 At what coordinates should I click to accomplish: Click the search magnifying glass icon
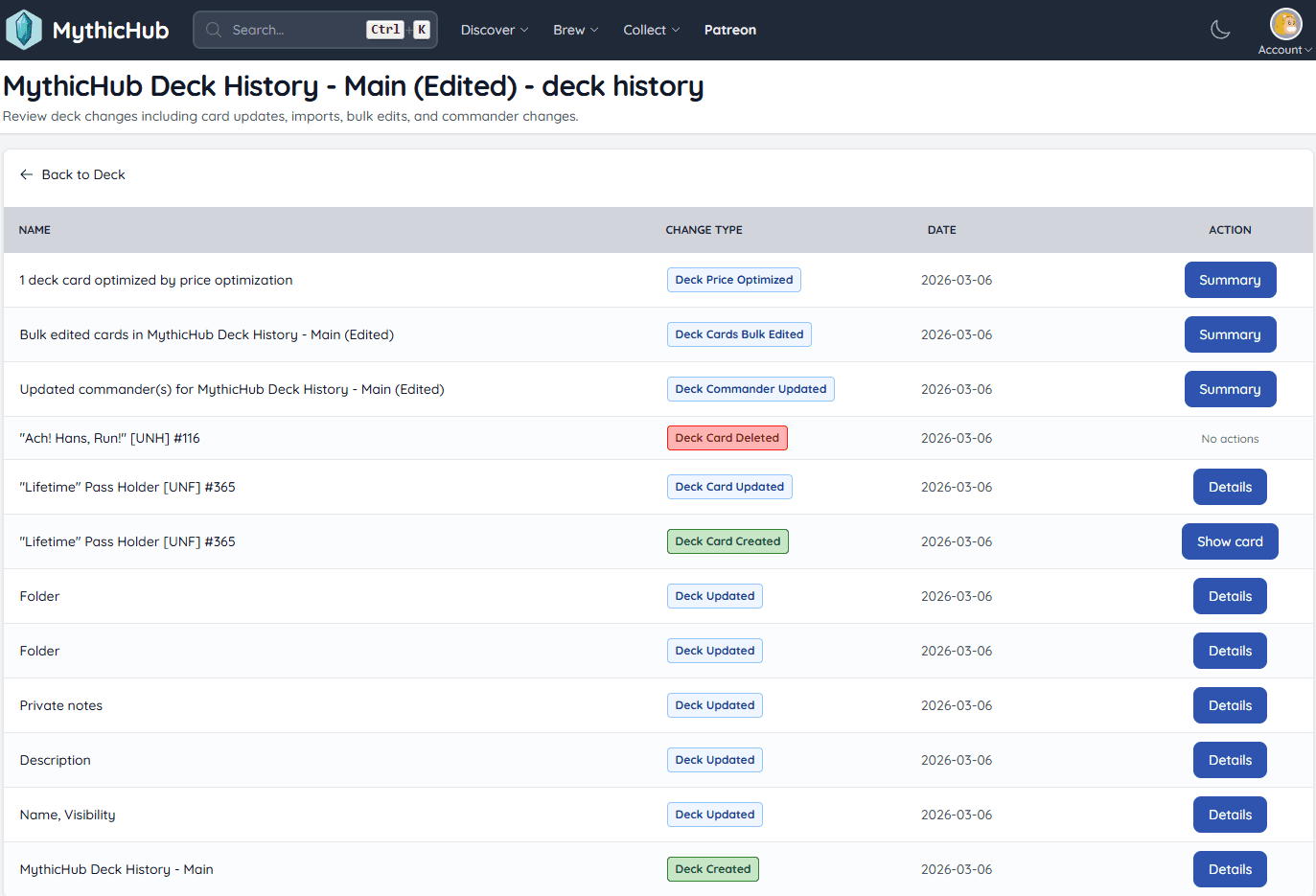click(213, 29)
